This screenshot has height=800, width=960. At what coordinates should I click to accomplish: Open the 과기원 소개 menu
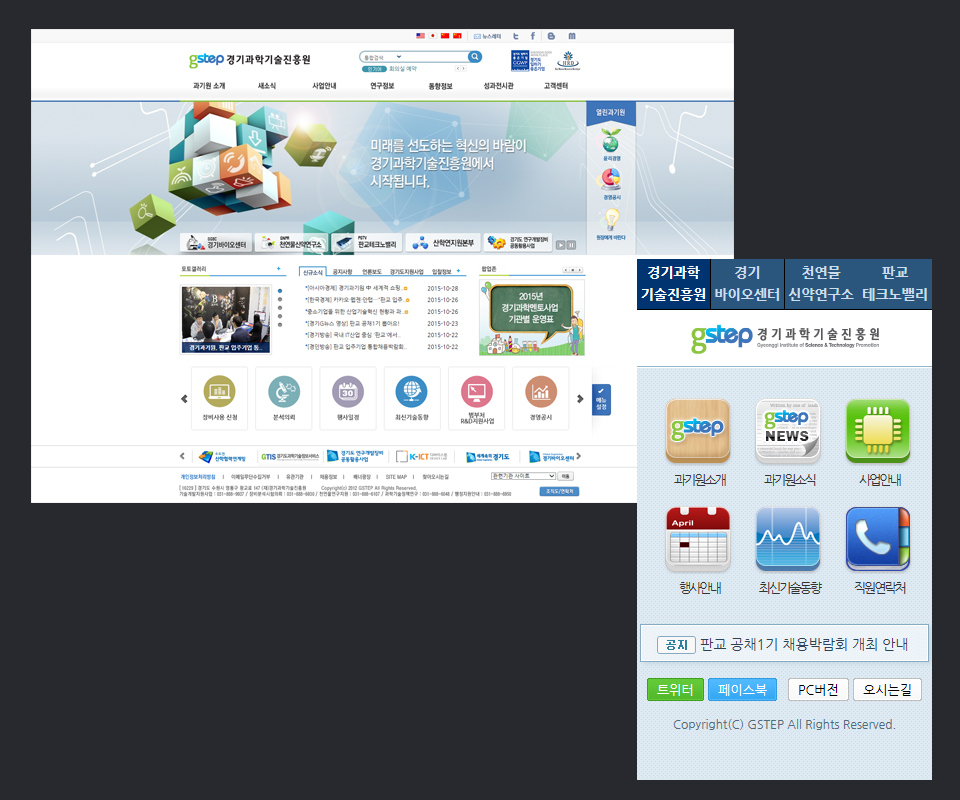pos(209,86)
